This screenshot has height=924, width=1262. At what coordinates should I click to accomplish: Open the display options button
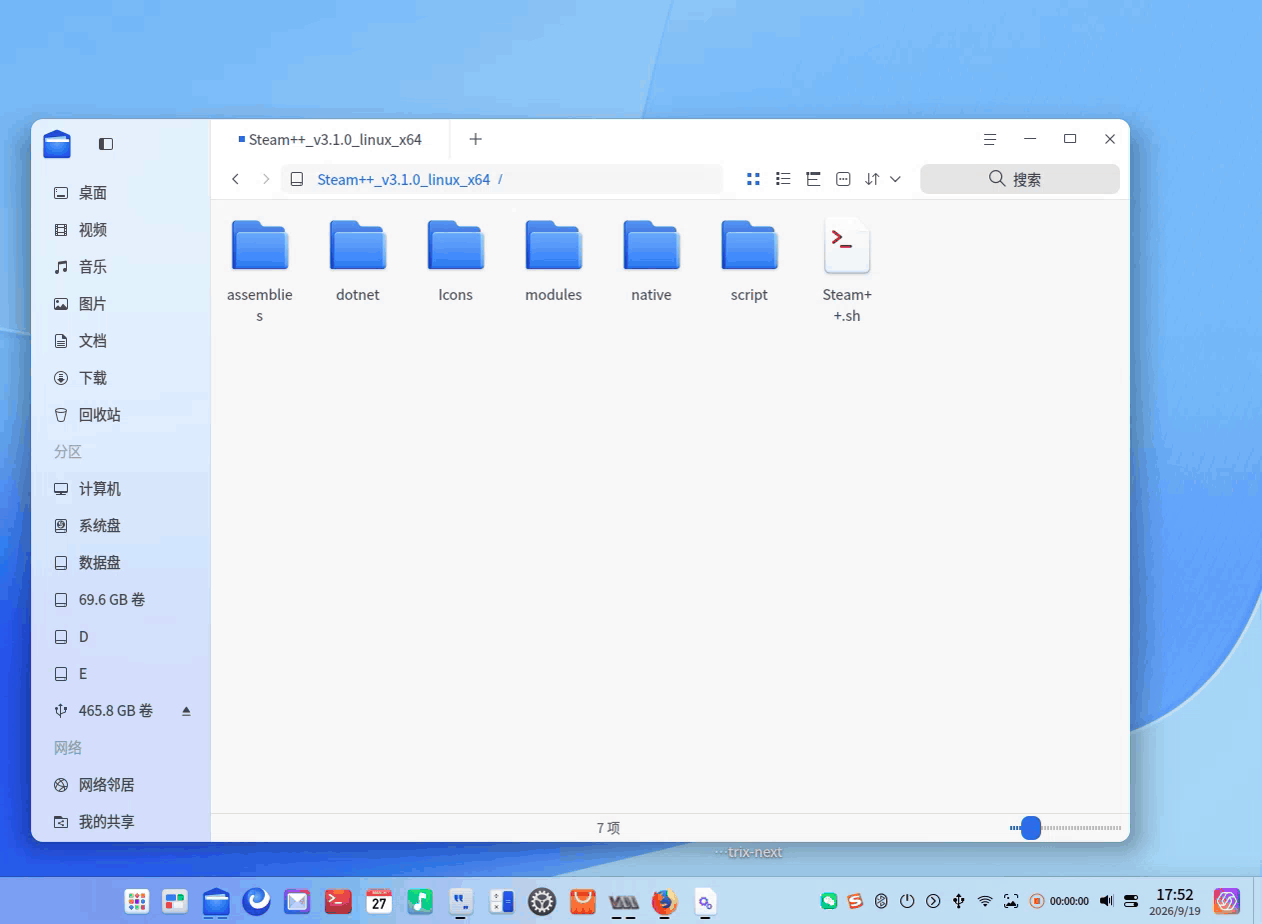tap(843, 179)
